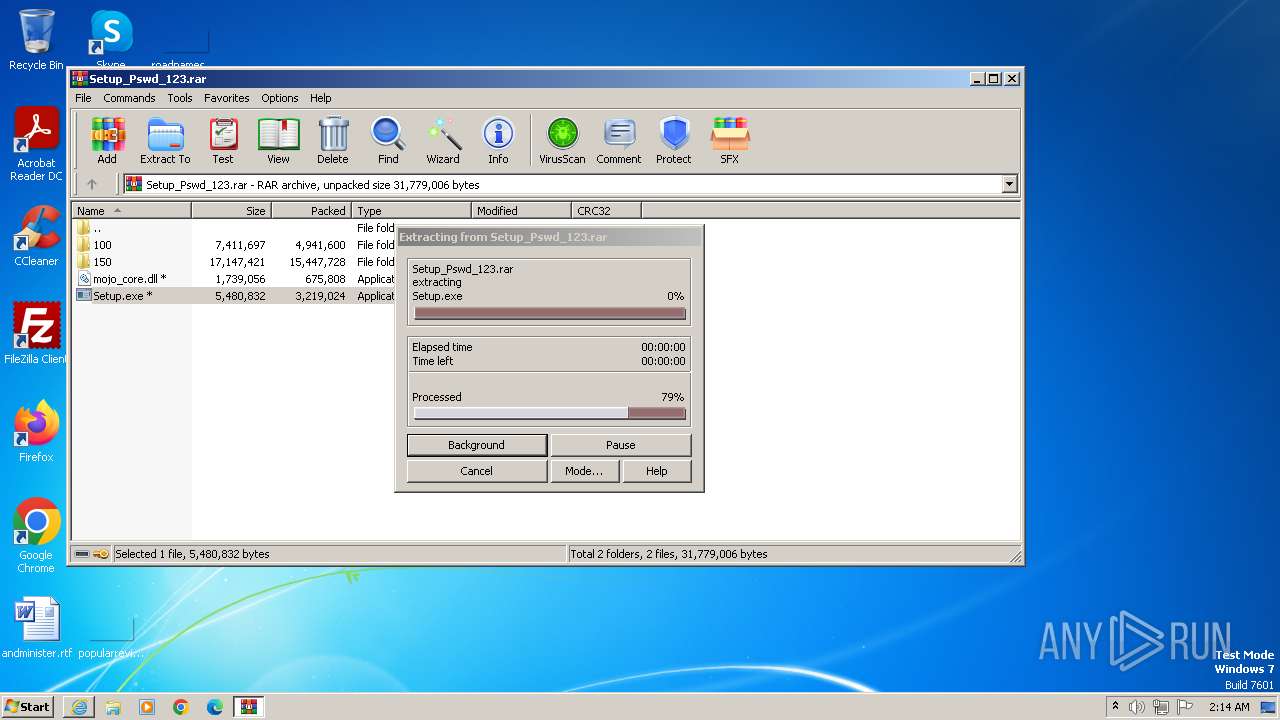Click the Test archive toolbar icon
Screen dimensions: 1280x720
223,141
